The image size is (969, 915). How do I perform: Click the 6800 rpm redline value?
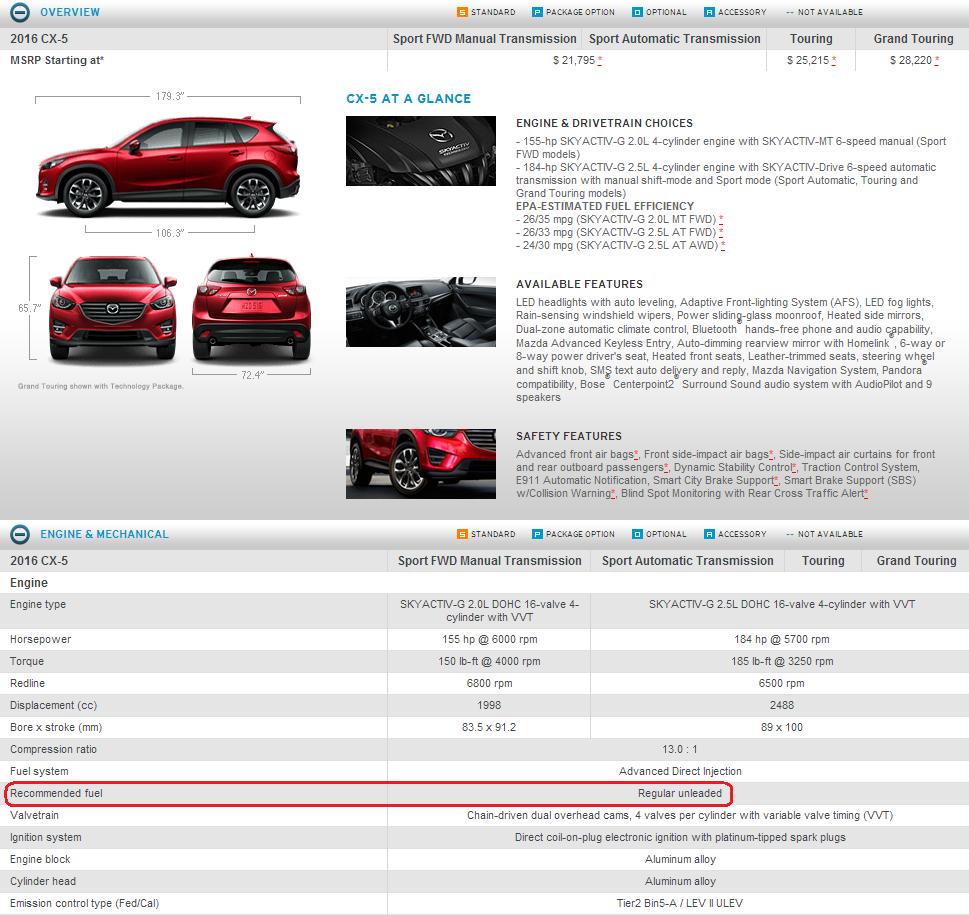click(489, 683)
